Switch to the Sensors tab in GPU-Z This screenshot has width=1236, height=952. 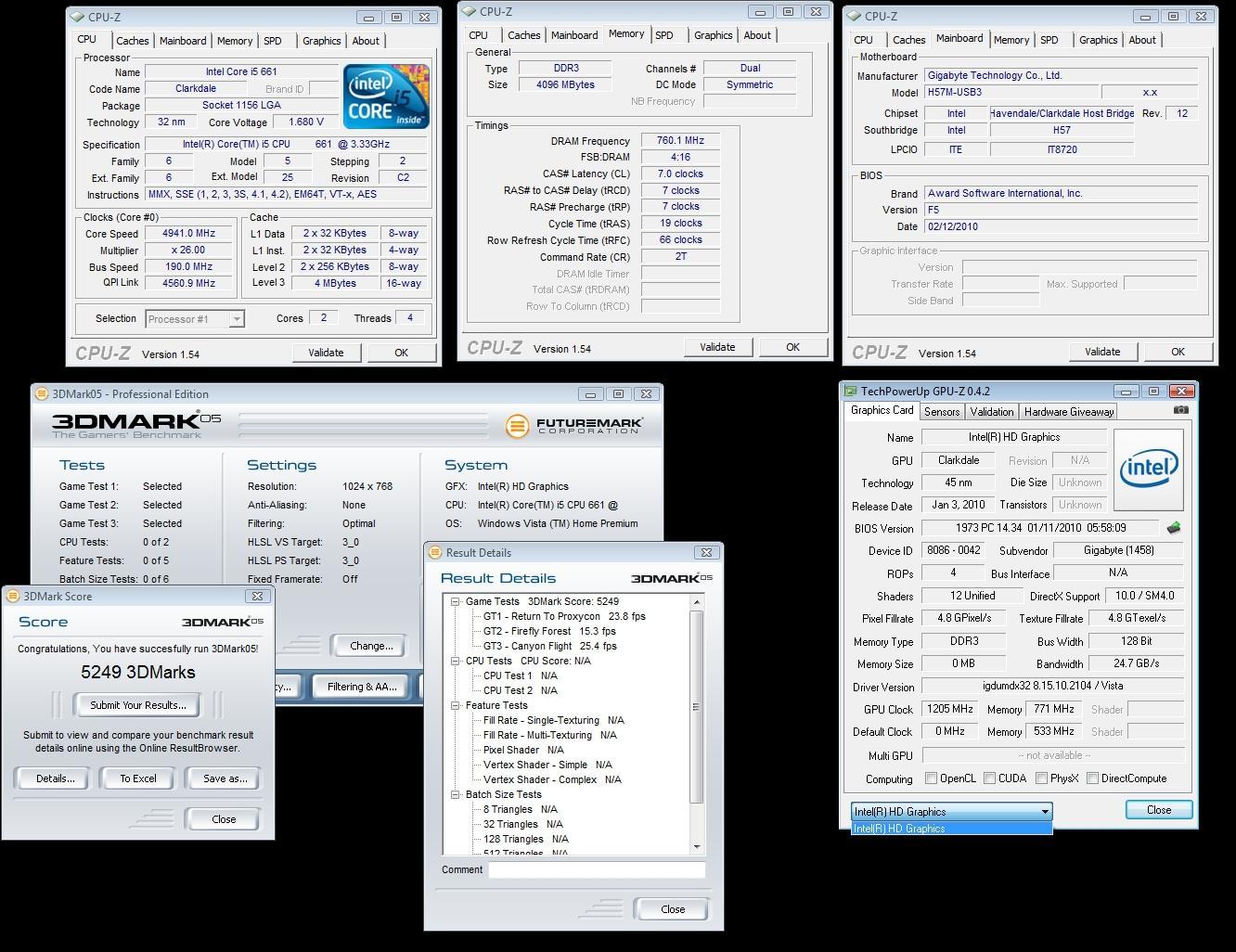click(941, 412)
